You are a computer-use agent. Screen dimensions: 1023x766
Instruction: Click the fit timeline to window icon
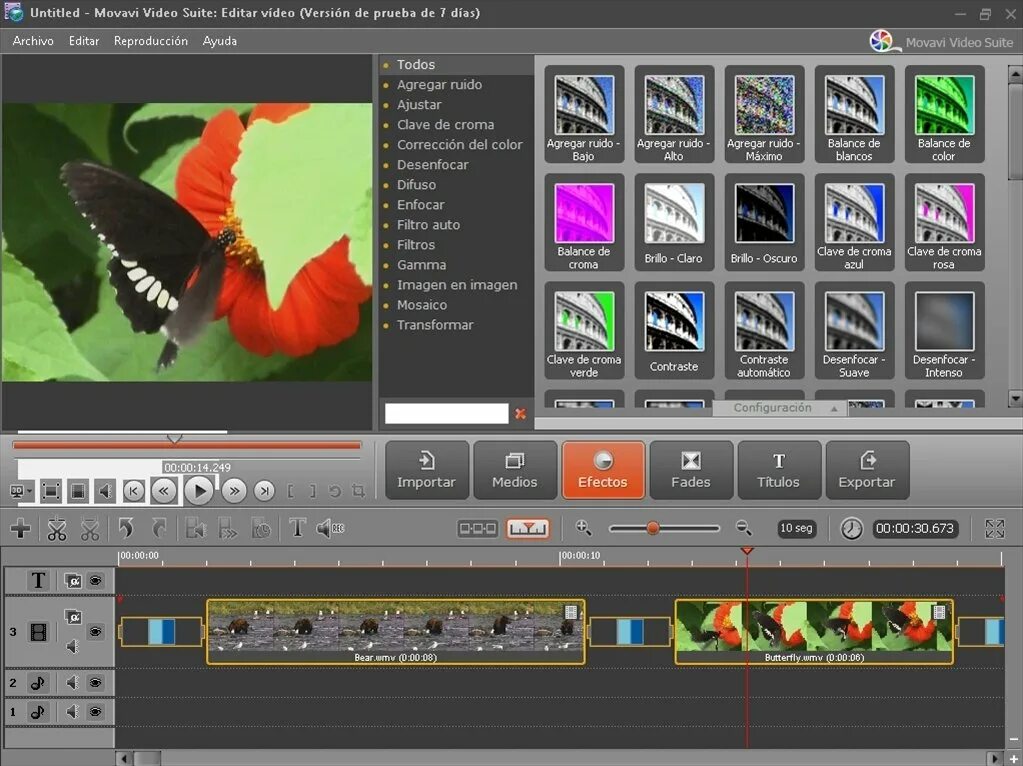pyautogui.click(x=994, y=529)
